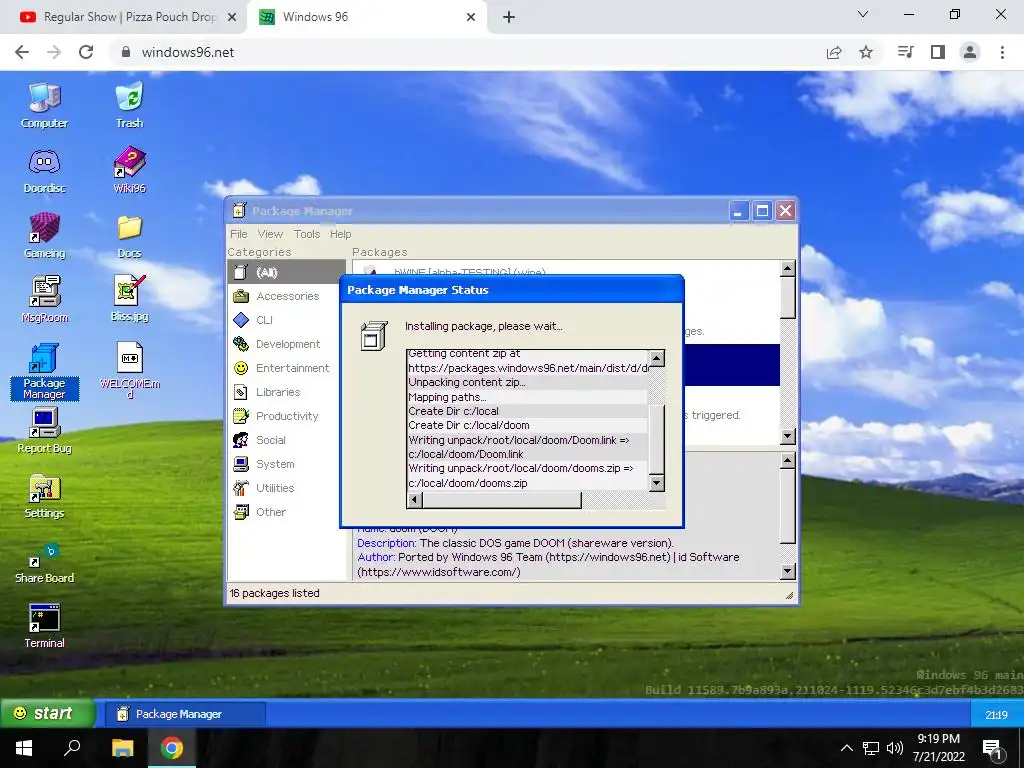Select the (All) category

click(x=286, y=272)
